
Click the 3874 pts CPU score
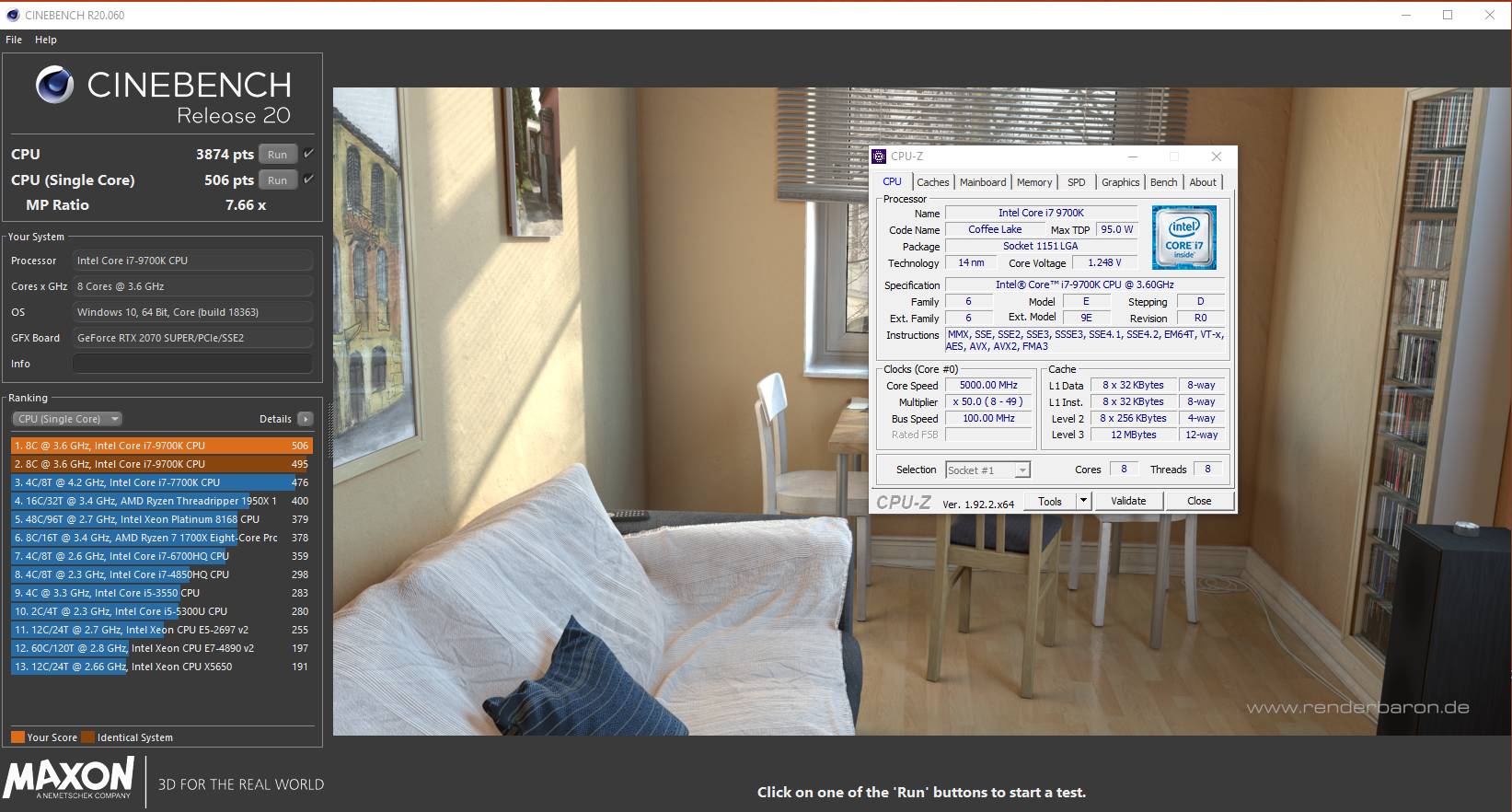225,155
